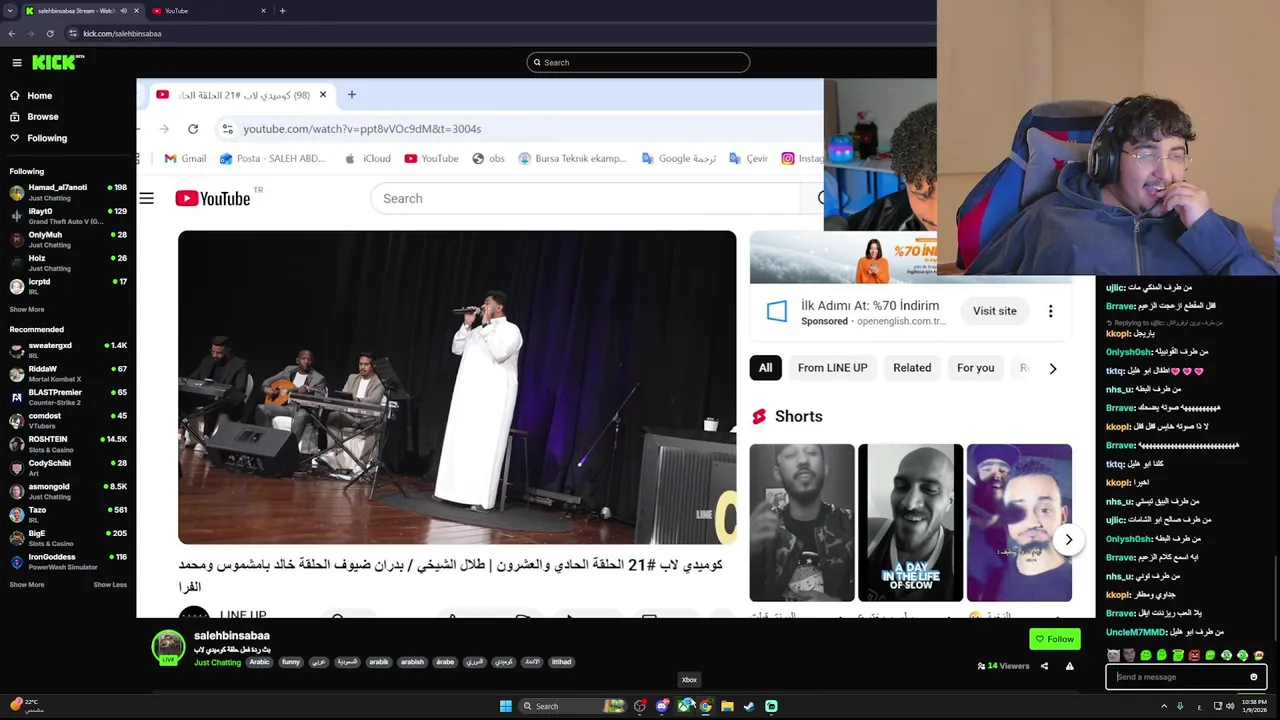
Task: Go to Home in Kick sidebar
Action: click(x=31, y=96)
